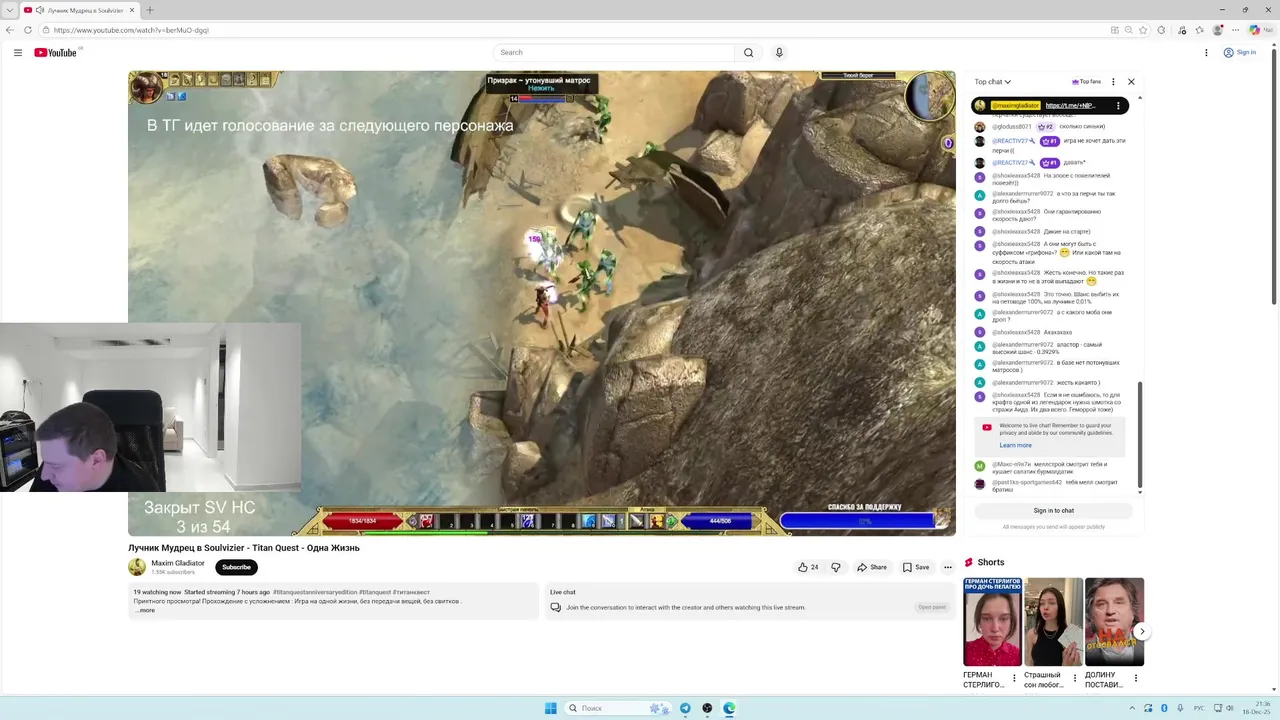Open Learn more about chat guidelines
The image size is (1280, 720).
click(x=1015, y=445)
